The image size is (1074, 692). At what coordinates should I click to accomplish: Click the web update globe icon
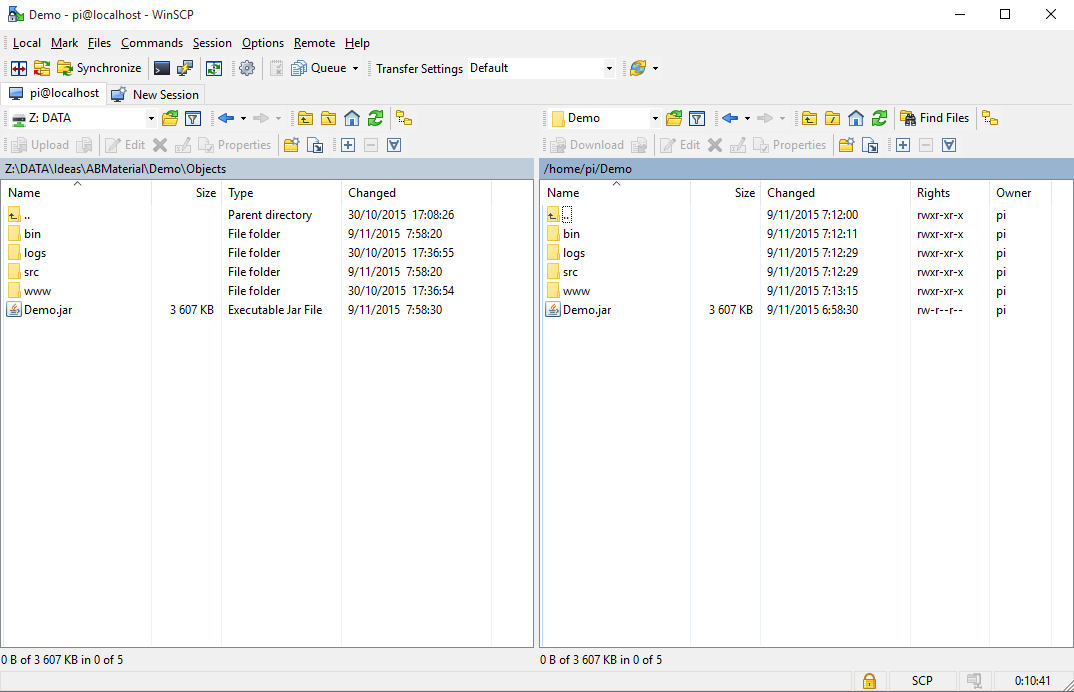click(x=638, y=69)
